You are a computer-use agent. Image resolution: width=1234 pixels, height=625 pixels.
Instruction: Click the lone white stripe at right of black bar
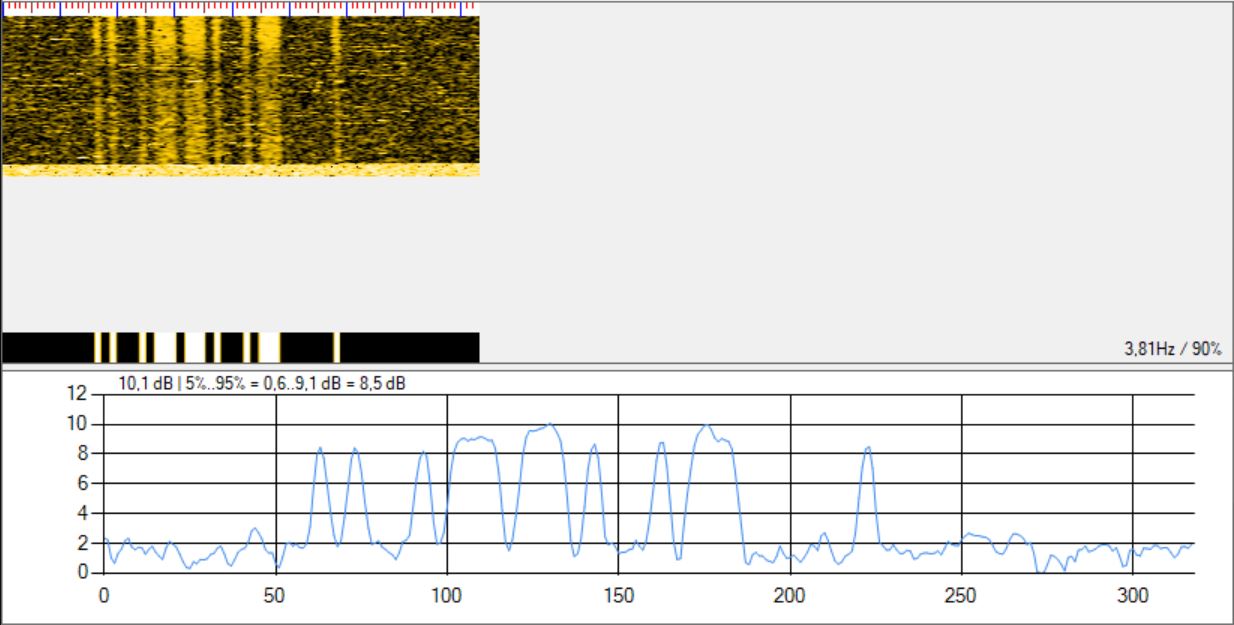coord(337,347)
